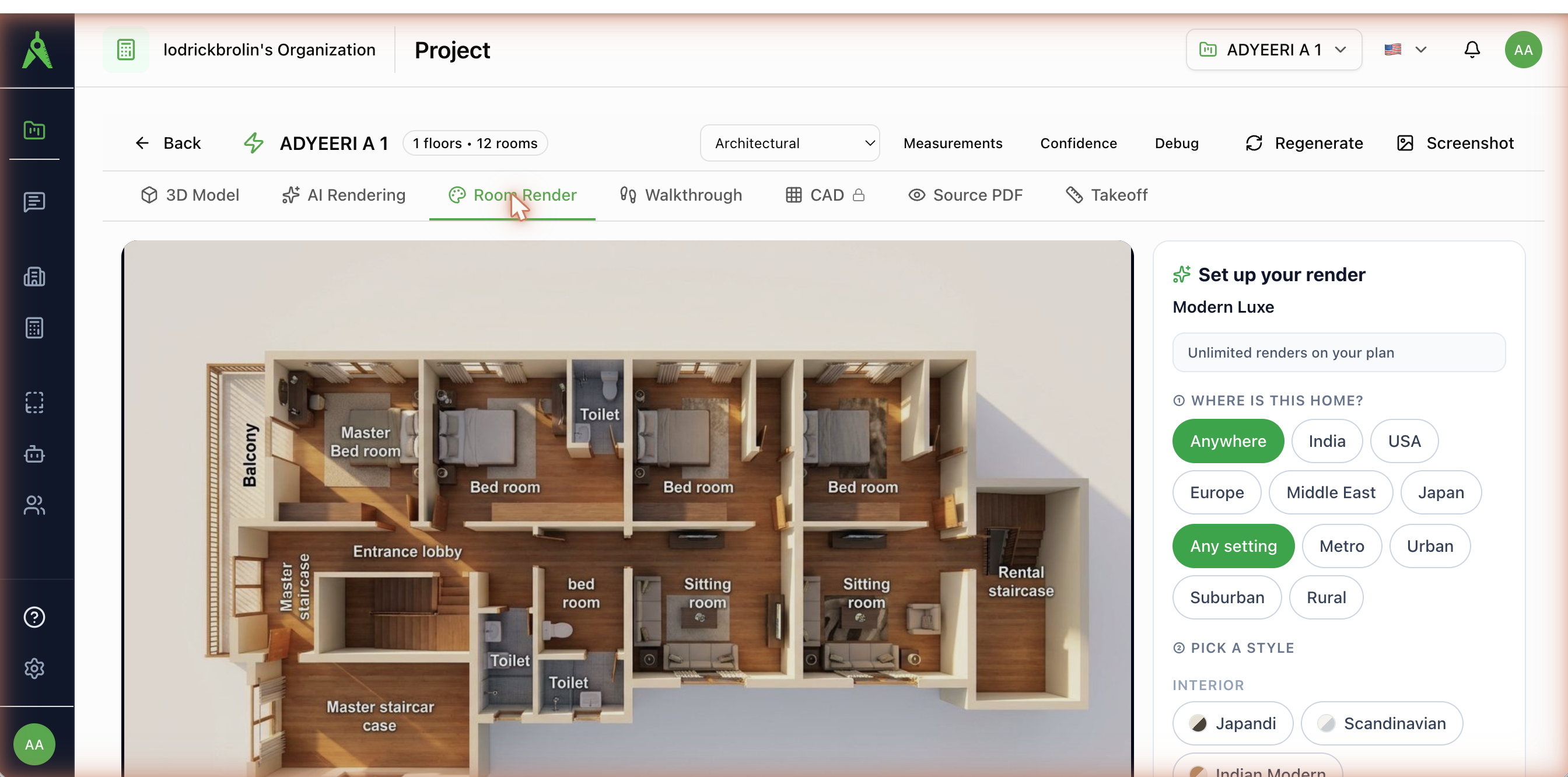Select the Any setting chip

tap(1233, 546)
